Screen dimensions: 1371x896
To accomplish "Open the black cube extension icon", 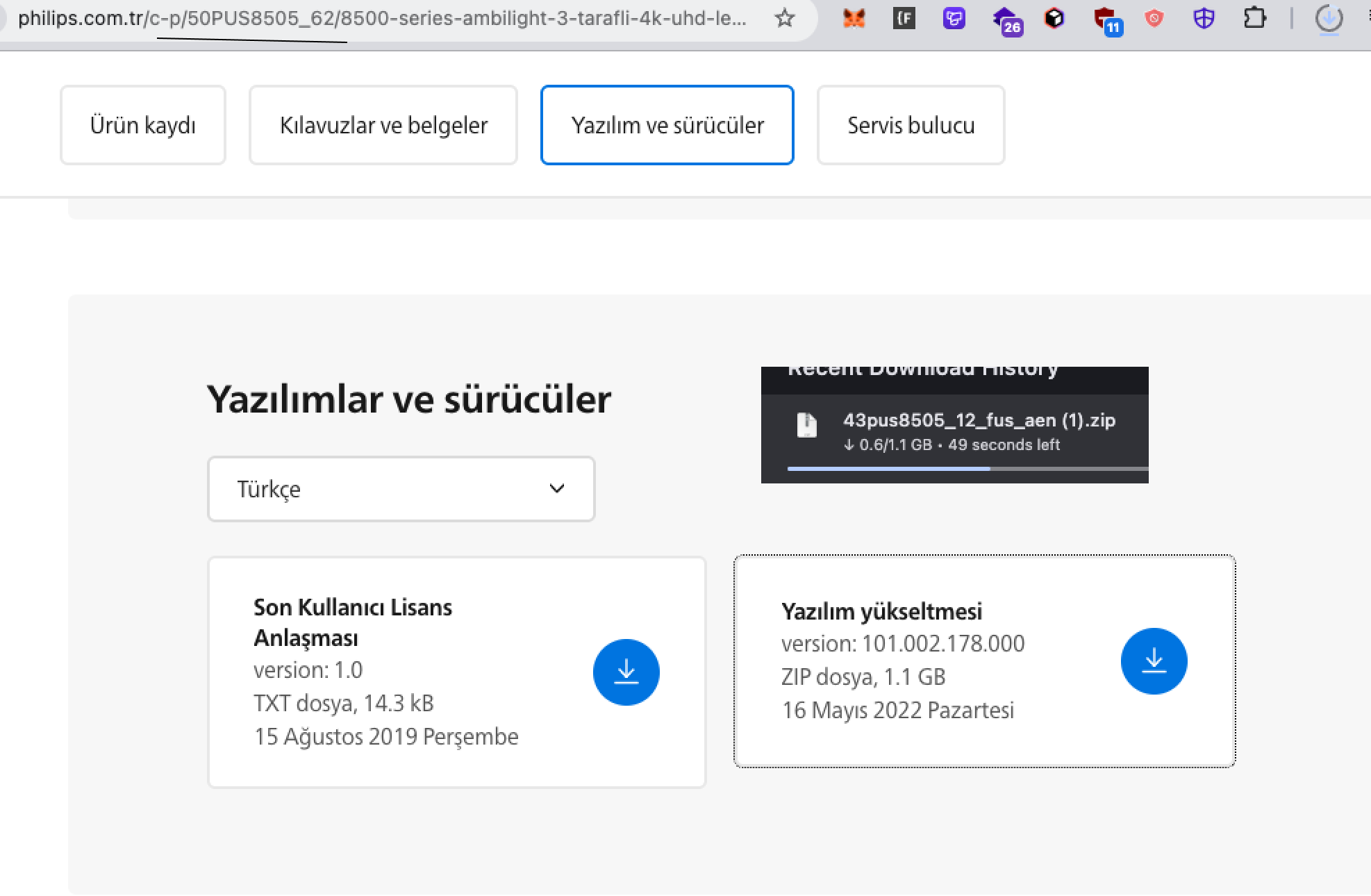I will coord(1054,18).
